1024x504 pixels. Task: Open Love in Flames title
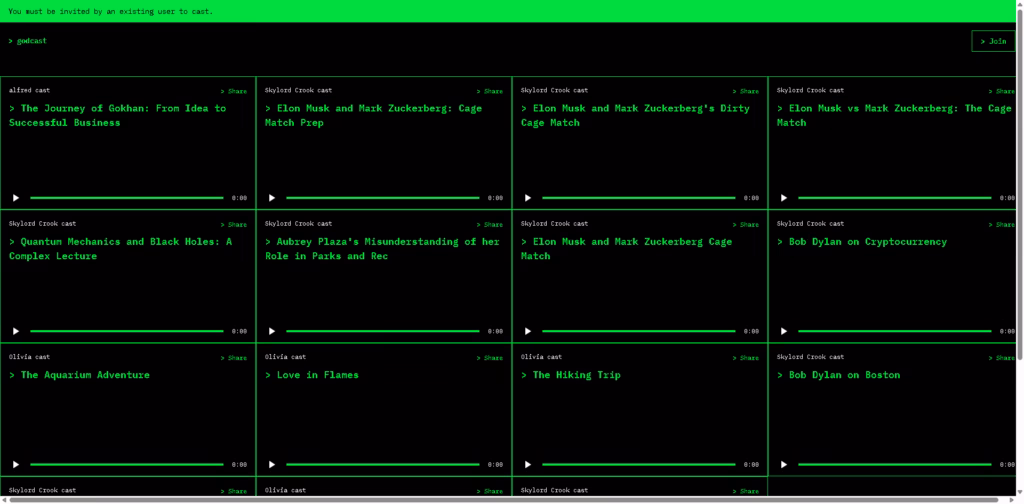pos(312,375)
